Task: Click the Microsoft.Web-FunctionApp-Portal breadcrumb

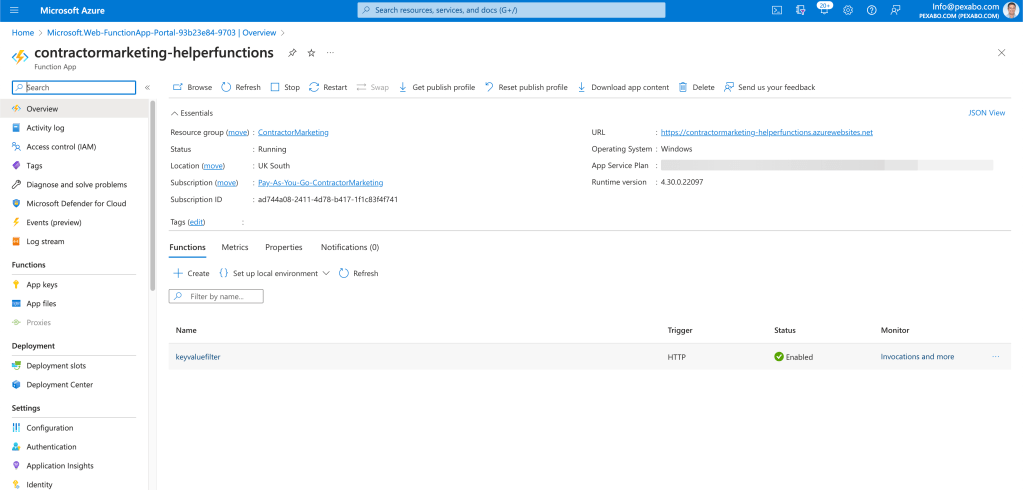Action: coord(161,33)
